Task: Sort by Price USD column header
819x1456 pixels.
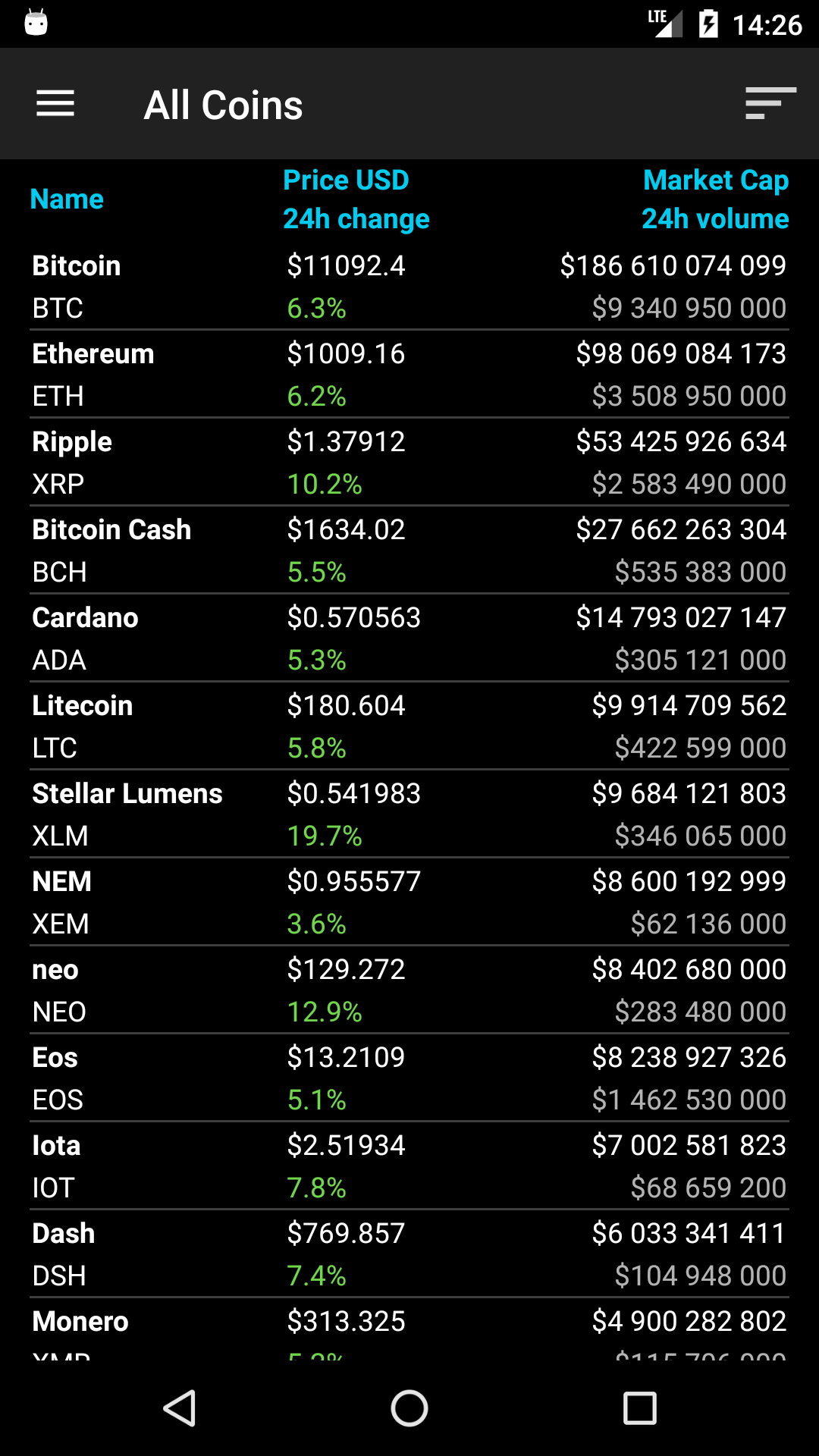Action: click(346, 180)
